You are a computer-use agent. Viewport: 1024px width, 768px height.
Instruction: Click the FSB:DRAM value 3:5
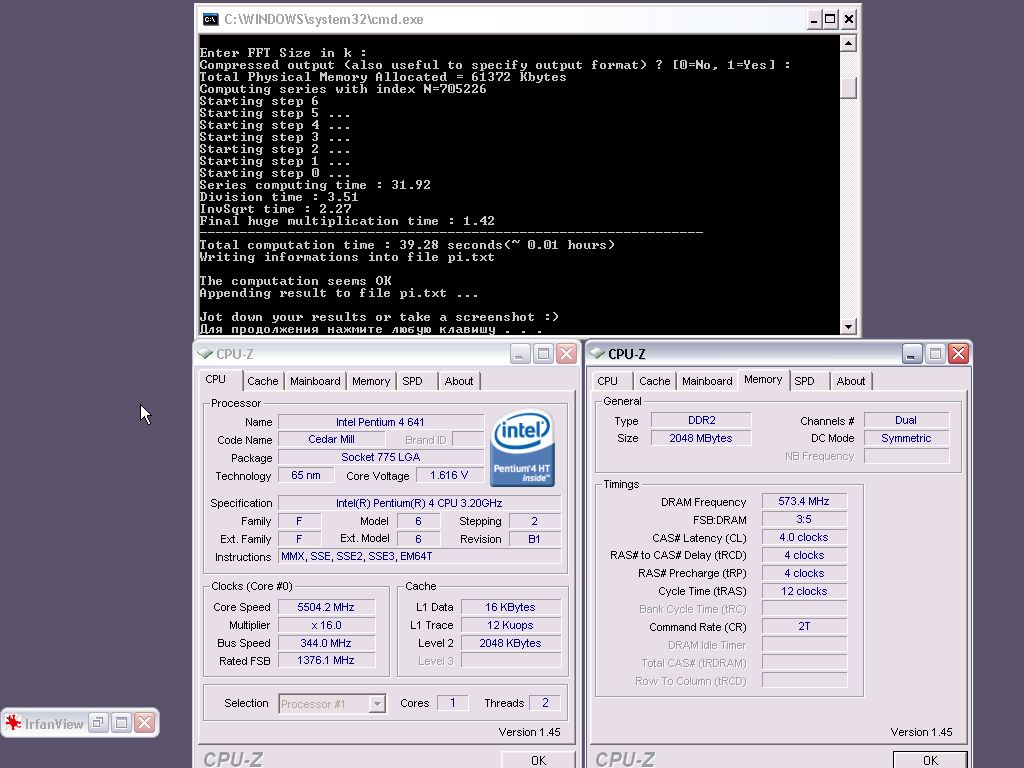click(804, 519)
